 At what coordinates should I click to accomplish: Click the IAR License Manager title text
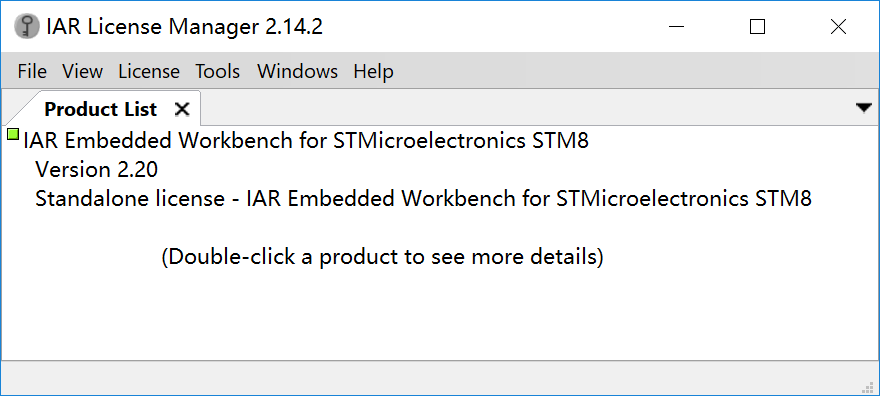click(185, 26)
